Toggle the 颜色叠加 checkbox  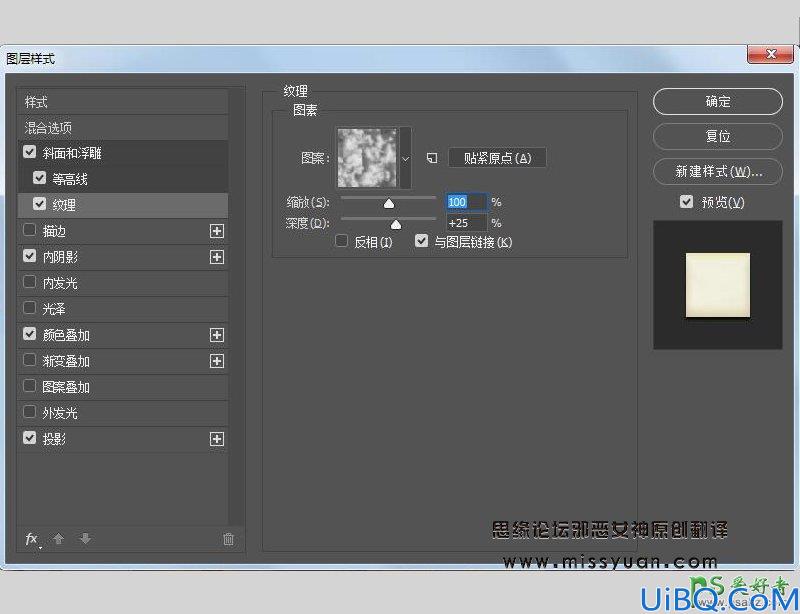coord(30,334)
